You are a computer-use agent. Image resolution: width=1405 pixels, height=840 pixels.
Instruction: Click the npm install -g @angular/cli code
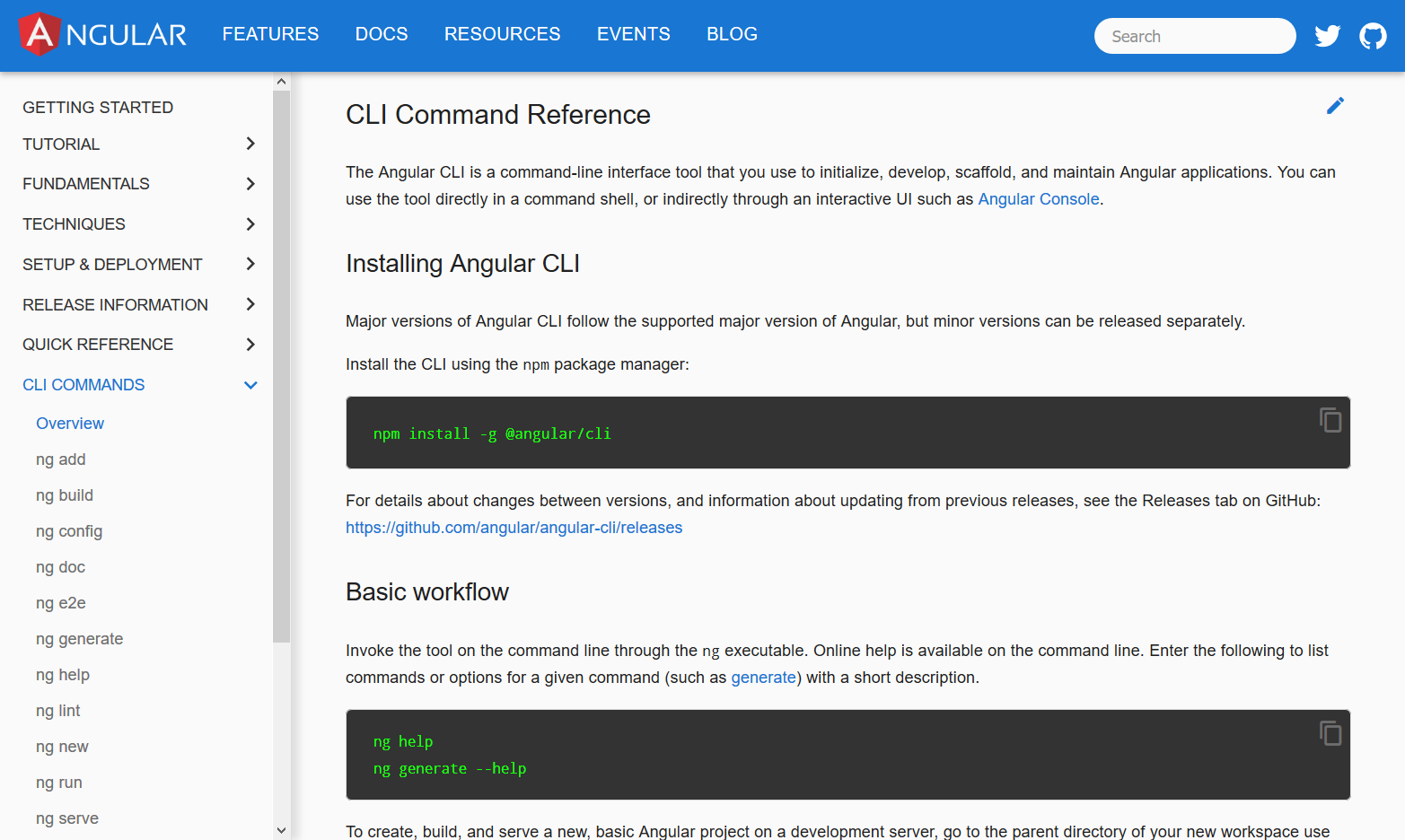[492, 433]
